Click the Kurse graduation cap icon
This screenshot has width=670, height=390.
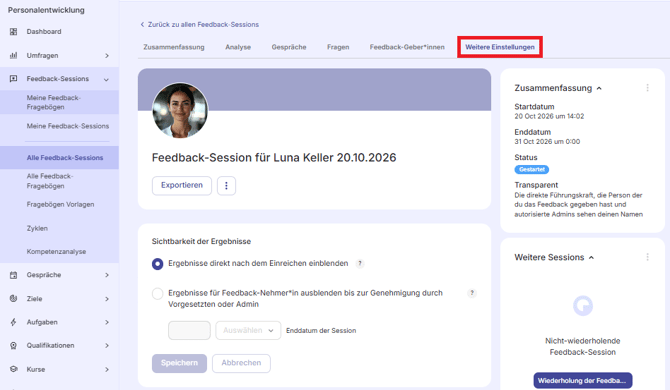click(x=14, y=369)
